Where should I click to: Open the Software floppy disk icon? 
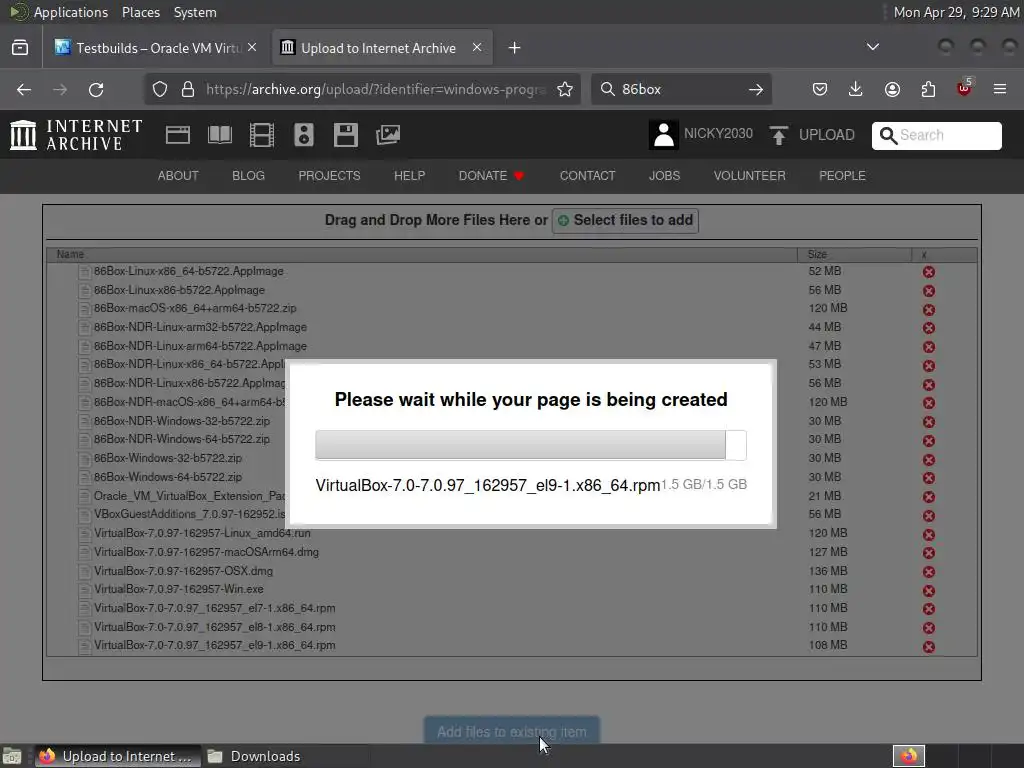point(345,135)
